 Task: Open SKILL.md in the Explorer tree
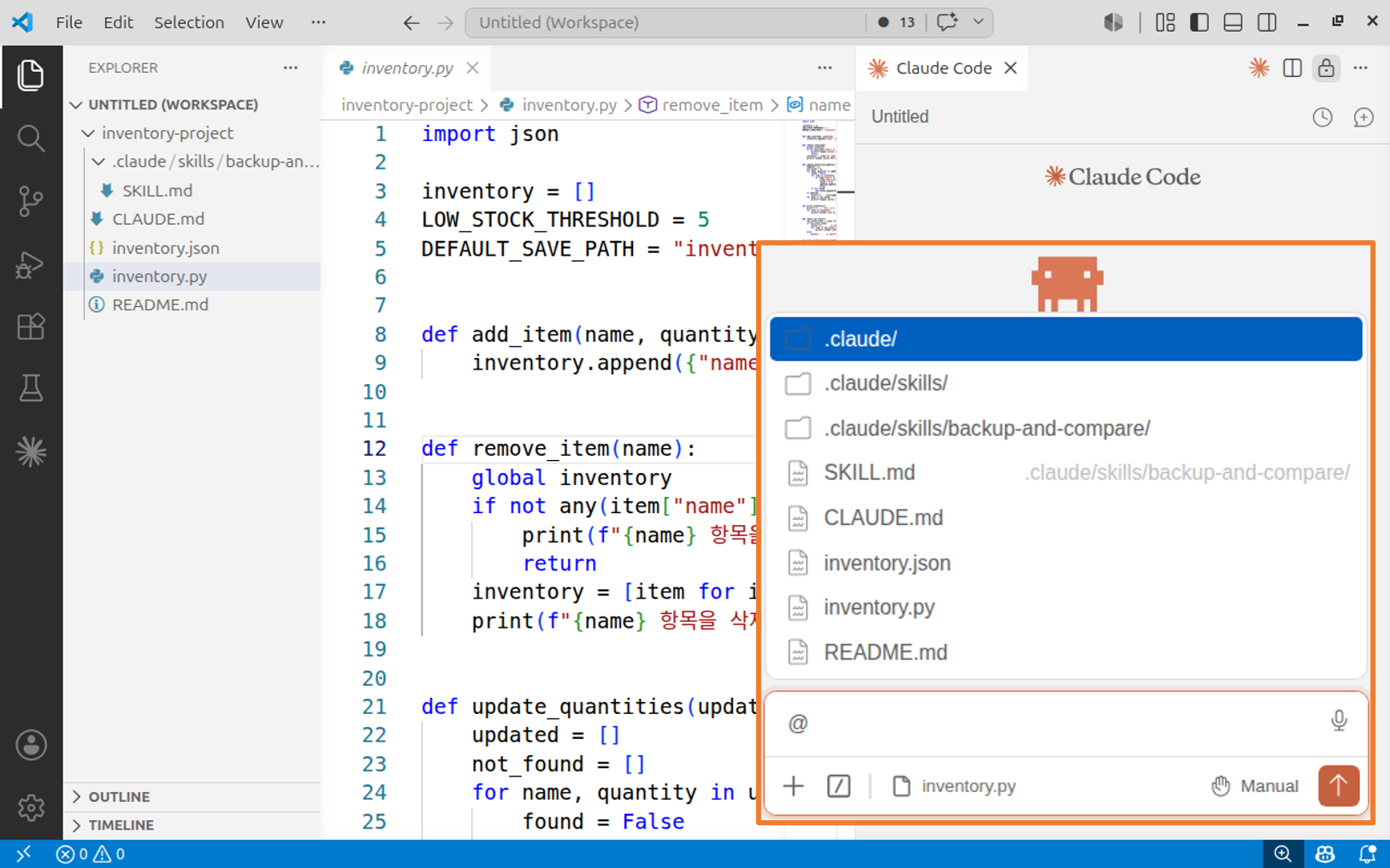pos(157,190)
